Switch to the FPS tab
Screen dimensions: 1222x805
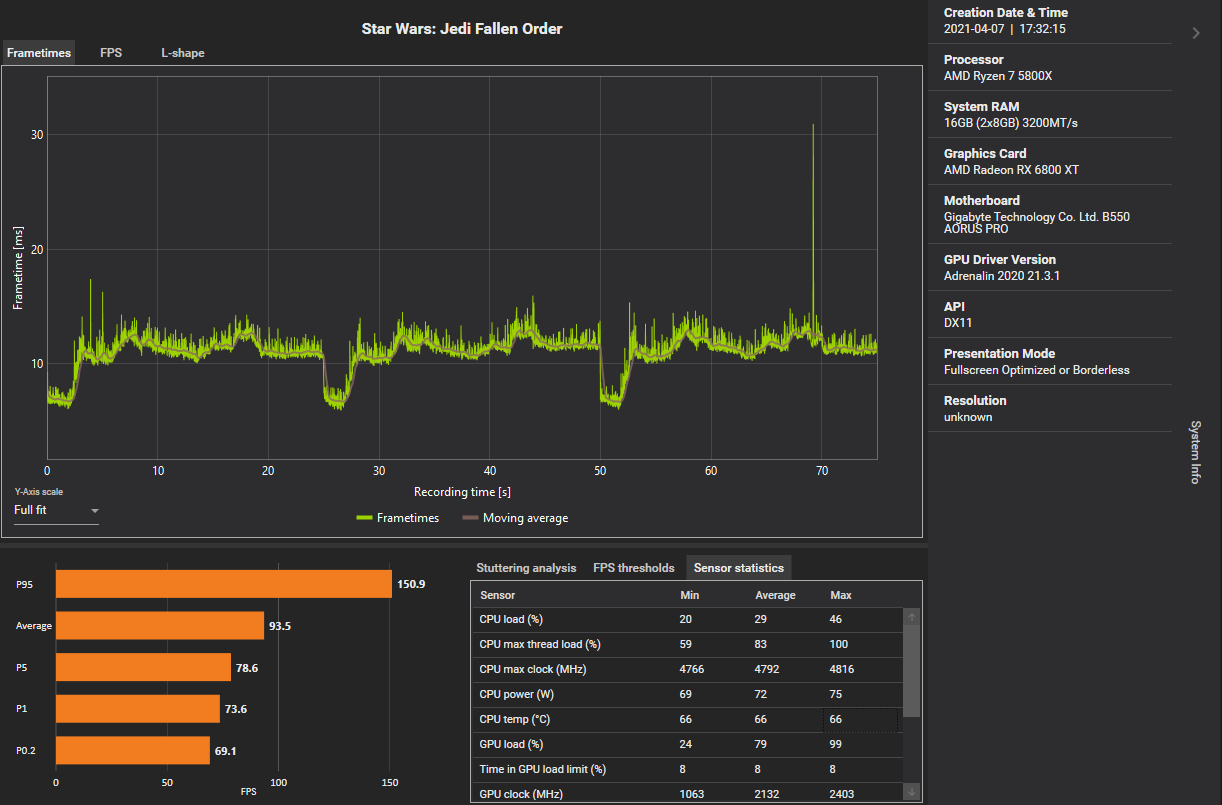(111, 53)
